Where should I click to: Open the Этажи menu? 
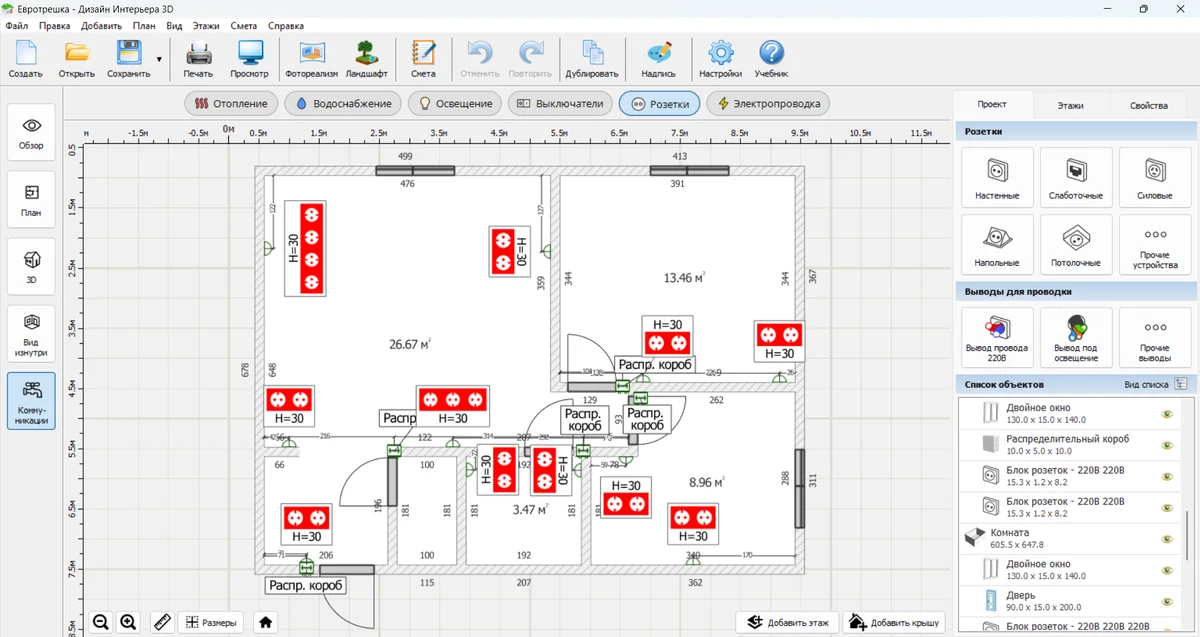206,25
